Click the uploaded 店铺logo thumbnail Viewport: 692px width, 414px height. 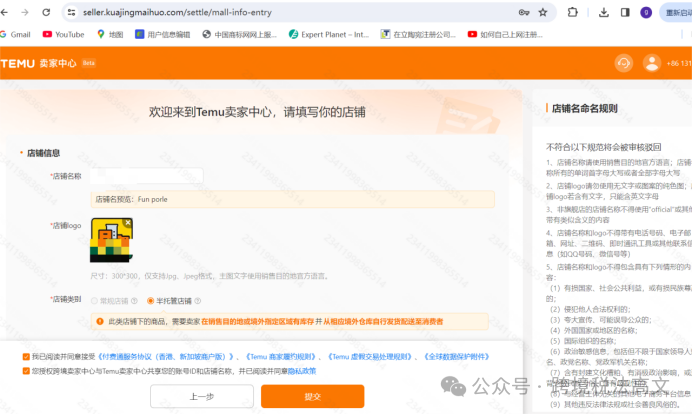111,240
